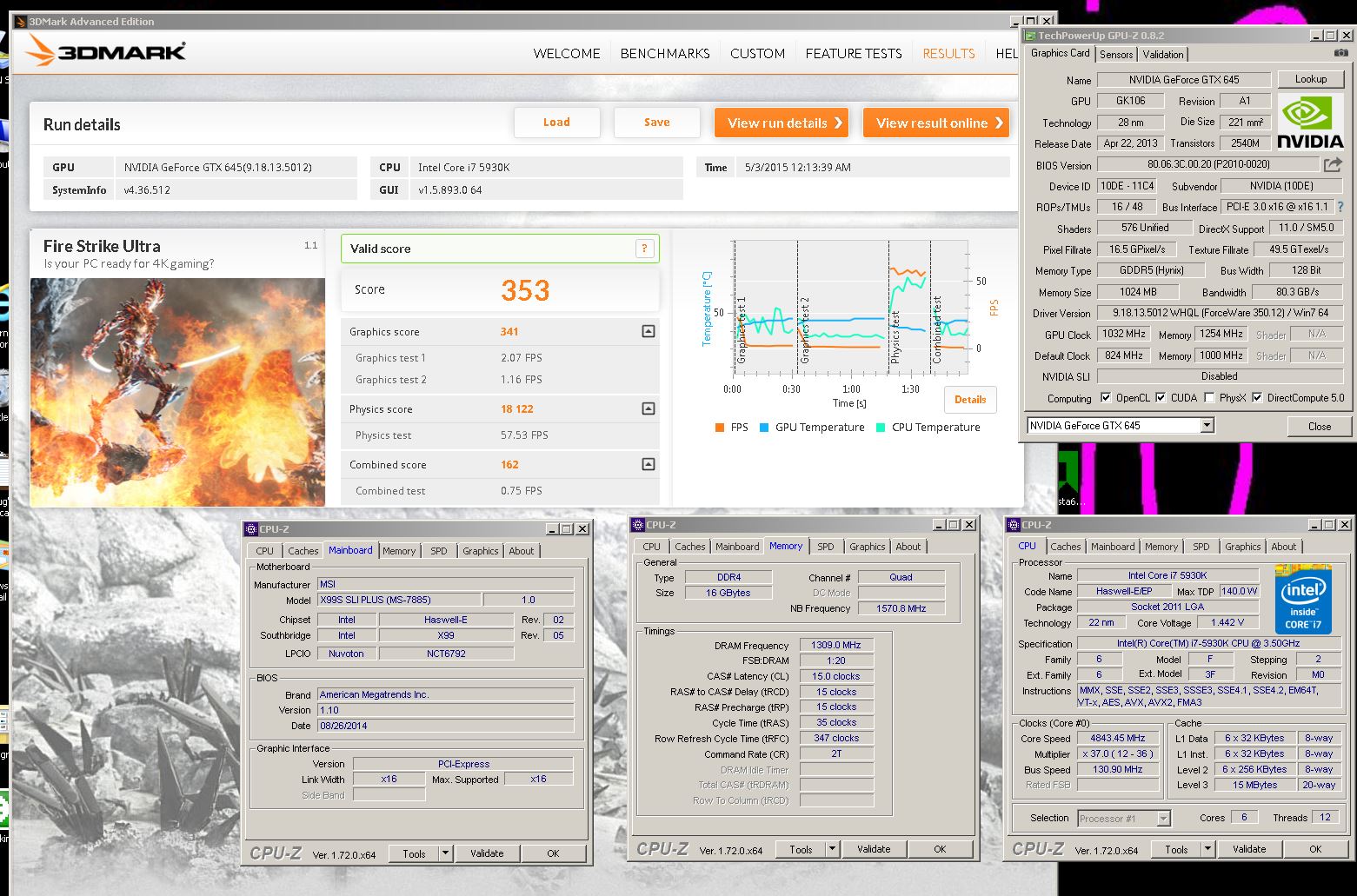The image size is (1357, 896).
Task: Click Tools button in the CPU CPU-Z window
Action: [x=1176, y=849]
